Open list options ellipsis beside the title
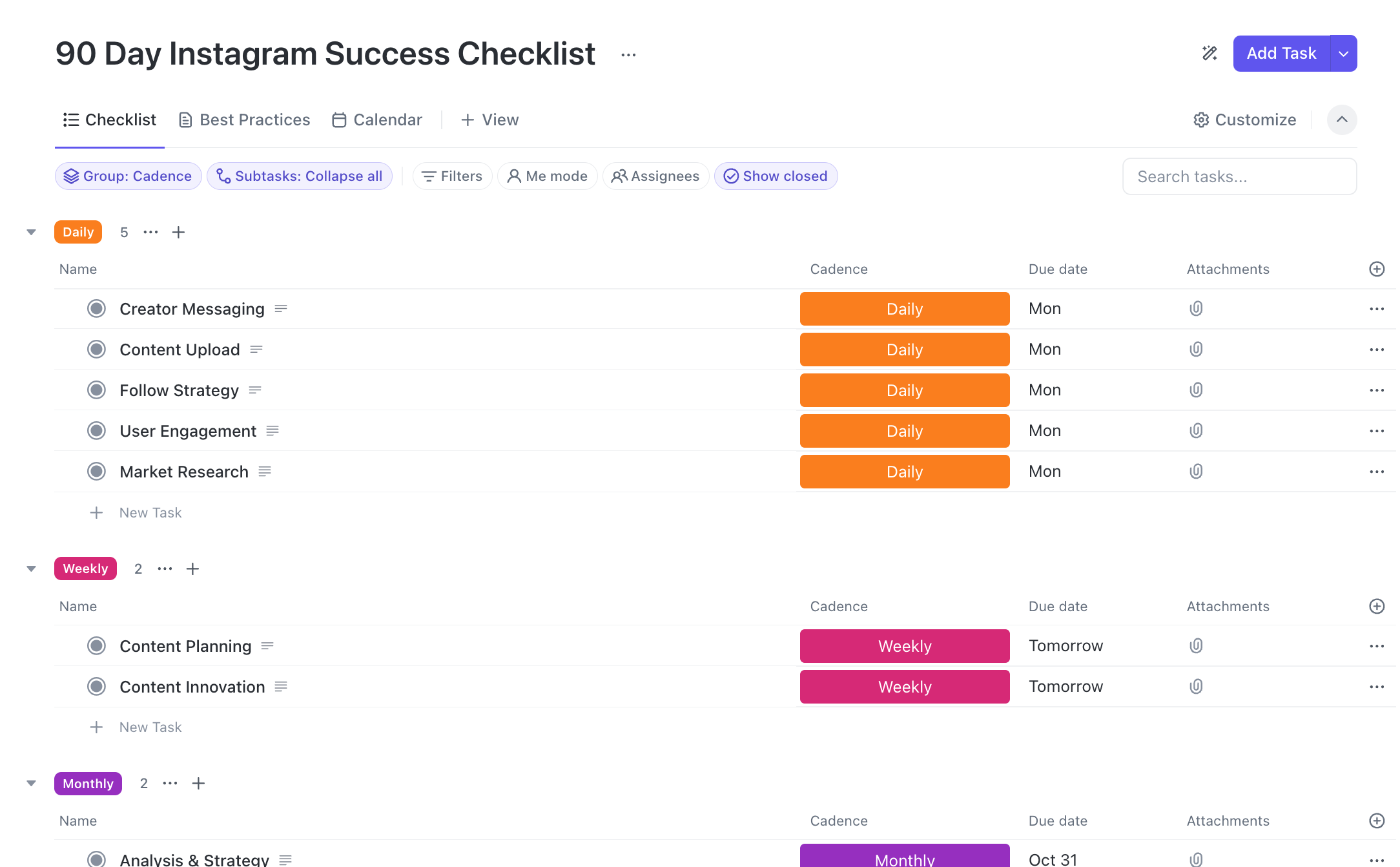The height and width of the screenshot is (867, 1400). point(628,55)
